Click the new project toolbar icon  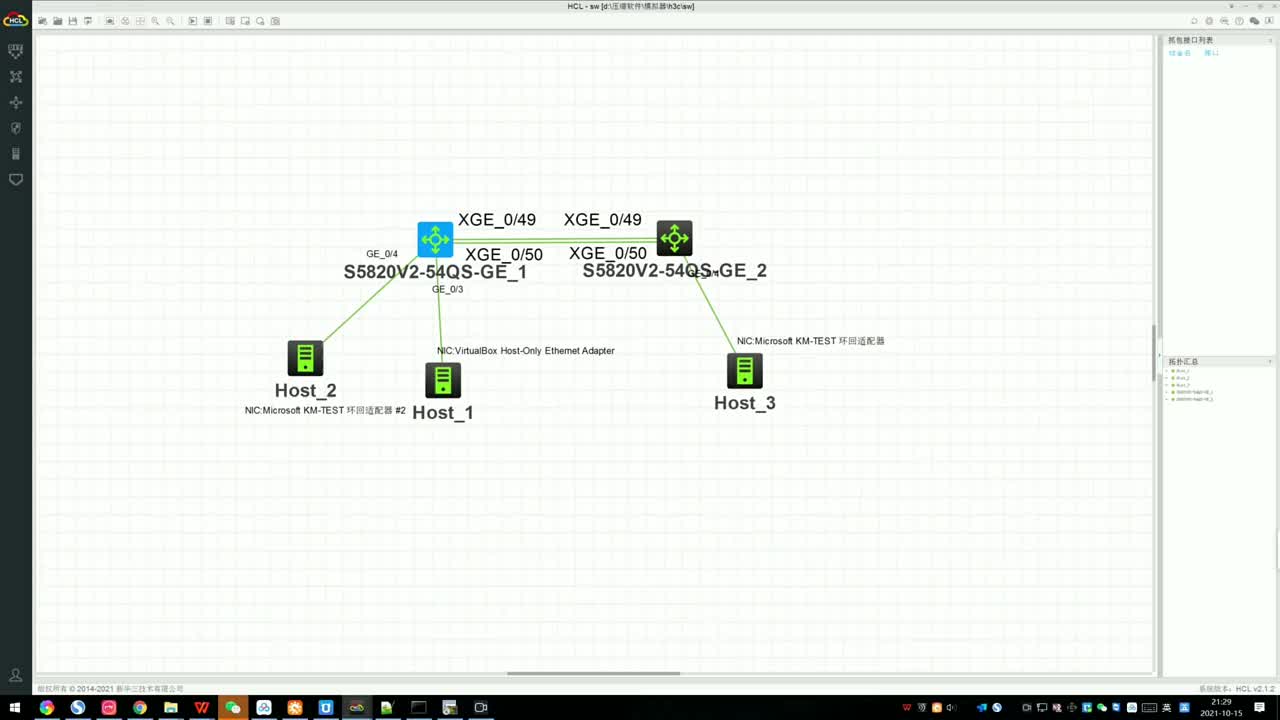pyautogui.click(x=42, y=21)
